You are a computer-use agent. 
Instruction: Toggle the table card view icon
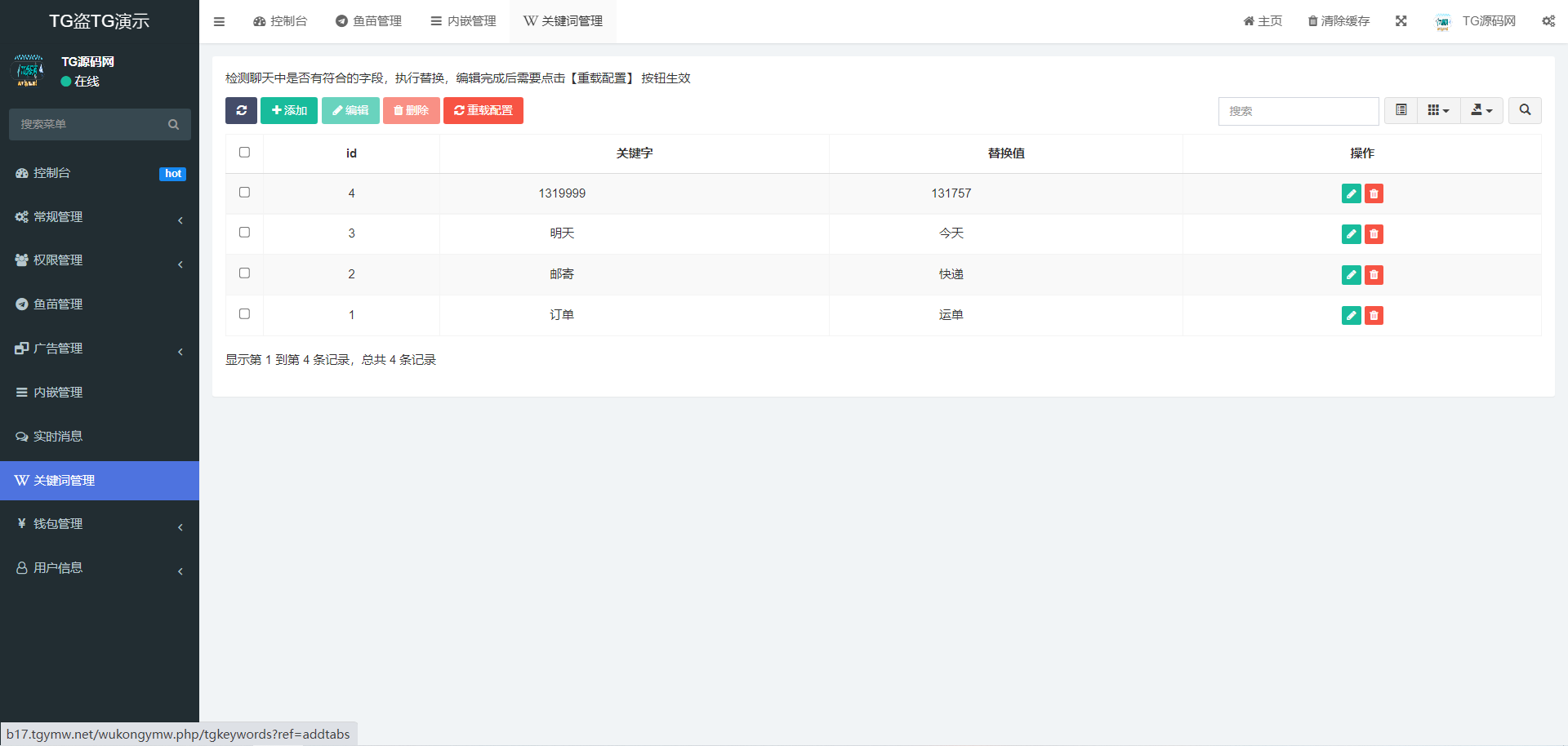[x=1401, y=110]
